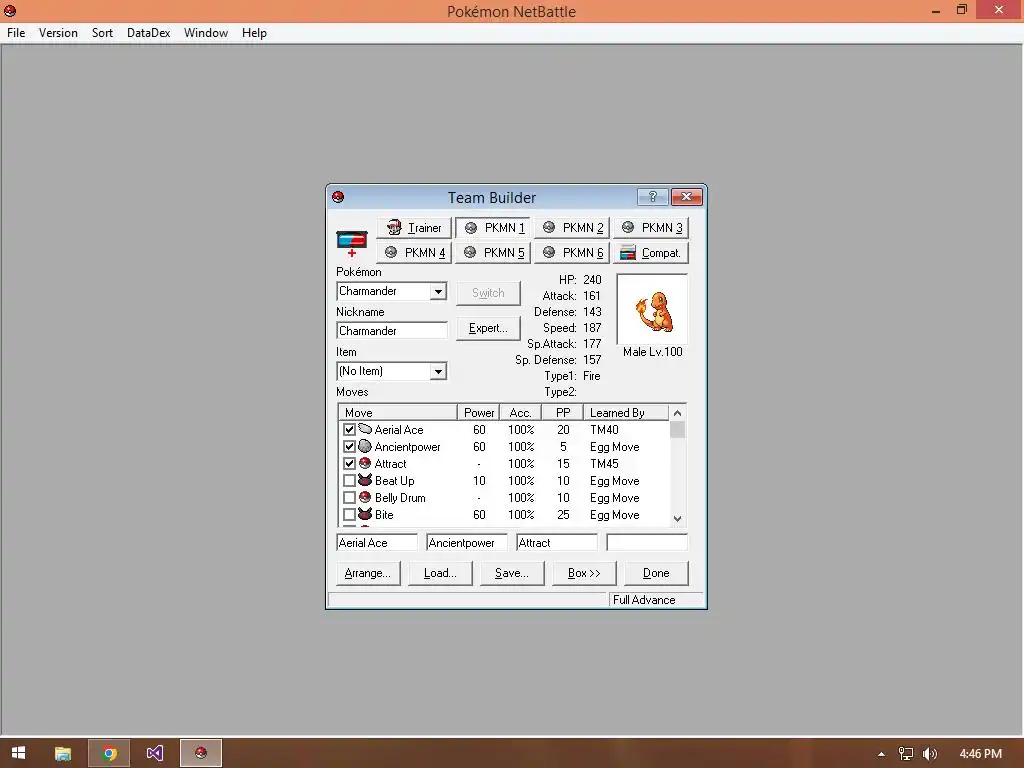
Task: Sort moves by Learned By column header
Action: point(626,413)
